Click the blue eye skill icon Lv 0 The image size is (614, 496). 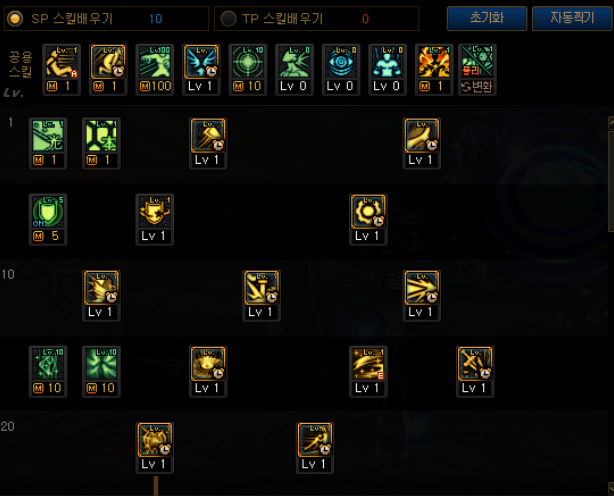coord(341,70)
